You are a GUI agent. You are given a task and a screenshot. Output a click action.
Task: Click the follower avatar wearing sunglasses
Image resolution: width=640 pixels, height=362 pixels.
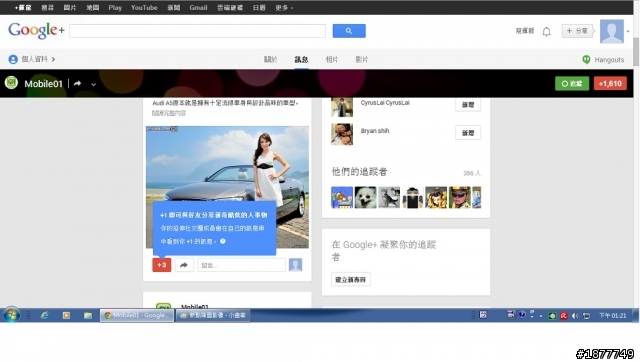(460, 198)
